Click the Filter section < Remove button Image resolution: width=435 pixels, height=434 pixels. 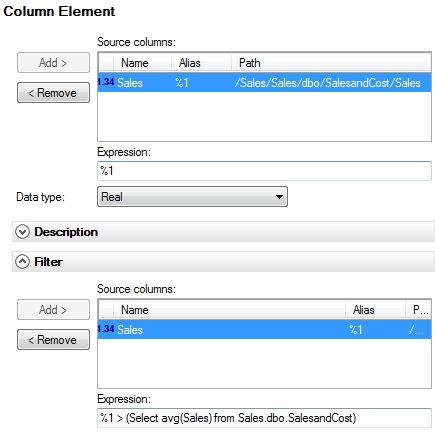pos(53,339)
